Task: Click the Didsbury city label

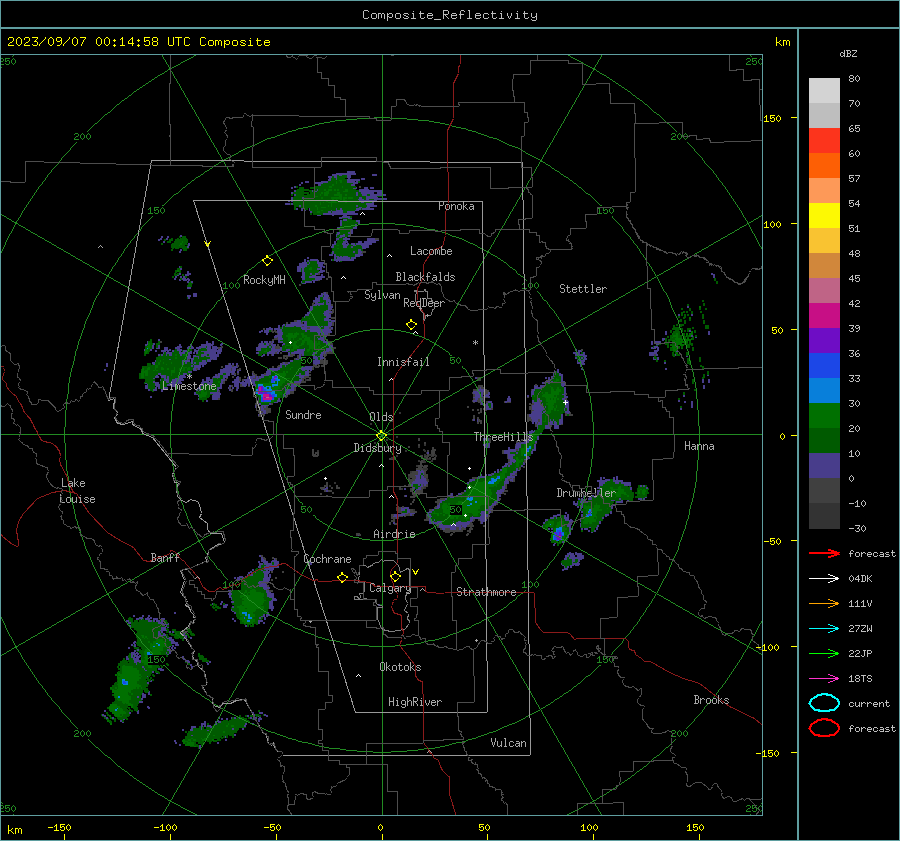Action: tap(377, 448)
